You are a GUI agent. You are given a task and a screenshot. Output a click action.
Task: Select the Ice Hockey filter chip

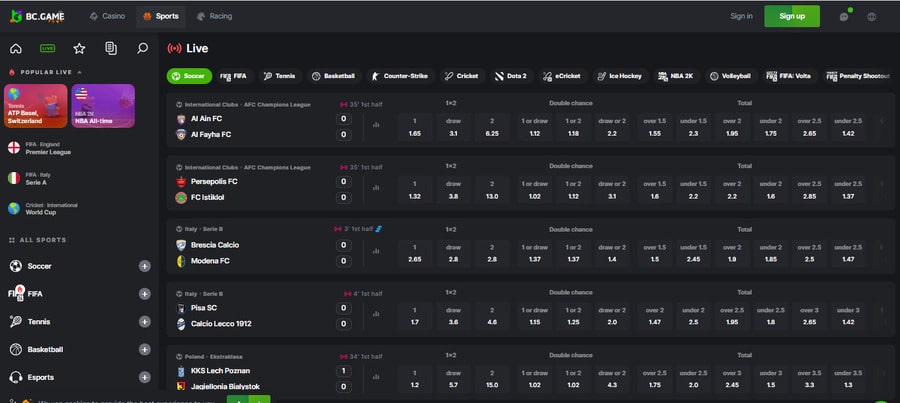[x=620, y=76]
